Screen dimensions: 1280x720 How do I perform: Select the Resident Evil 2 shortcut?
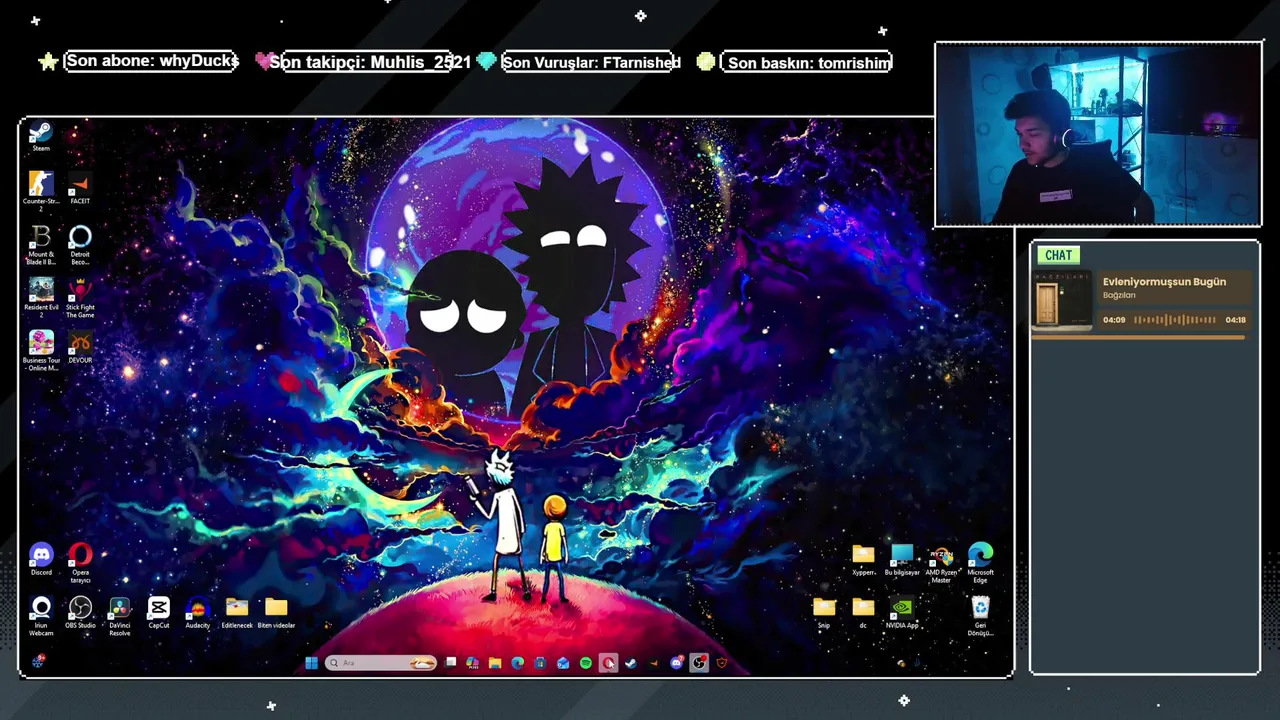pos(41,297)
